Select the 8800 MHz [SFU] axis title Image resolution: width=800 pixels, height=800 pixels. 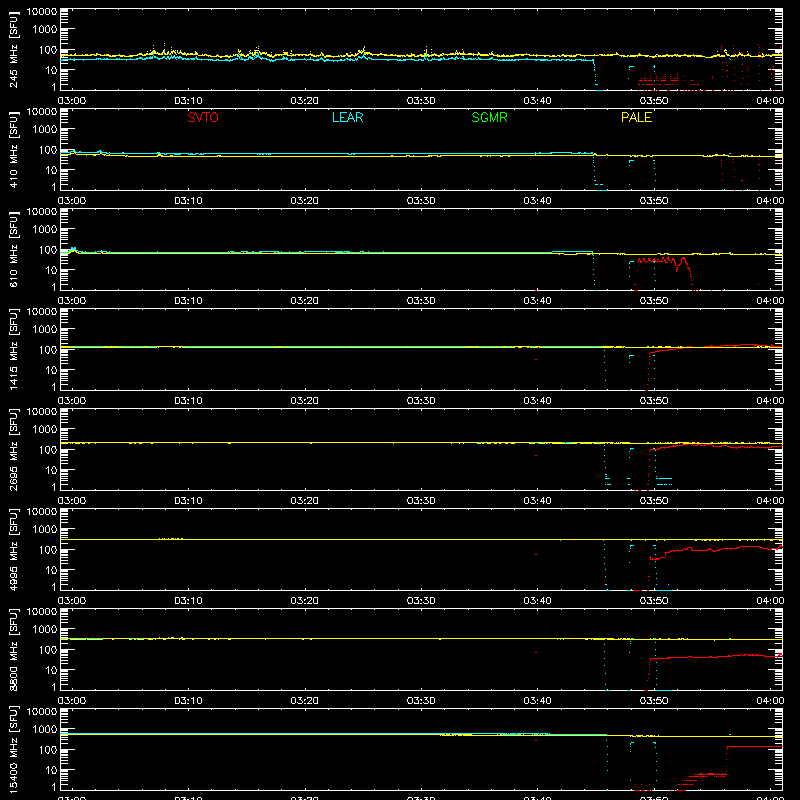(13, 650)
